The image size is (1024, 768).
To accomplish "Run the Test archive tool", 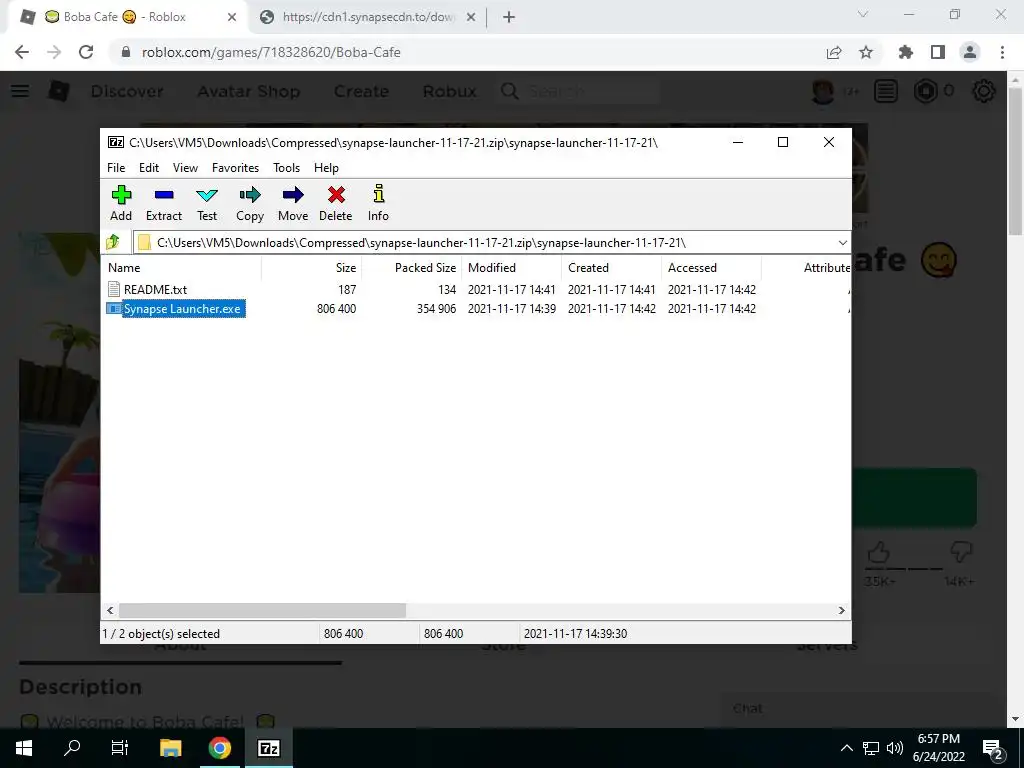I will [x=207, y=195].
